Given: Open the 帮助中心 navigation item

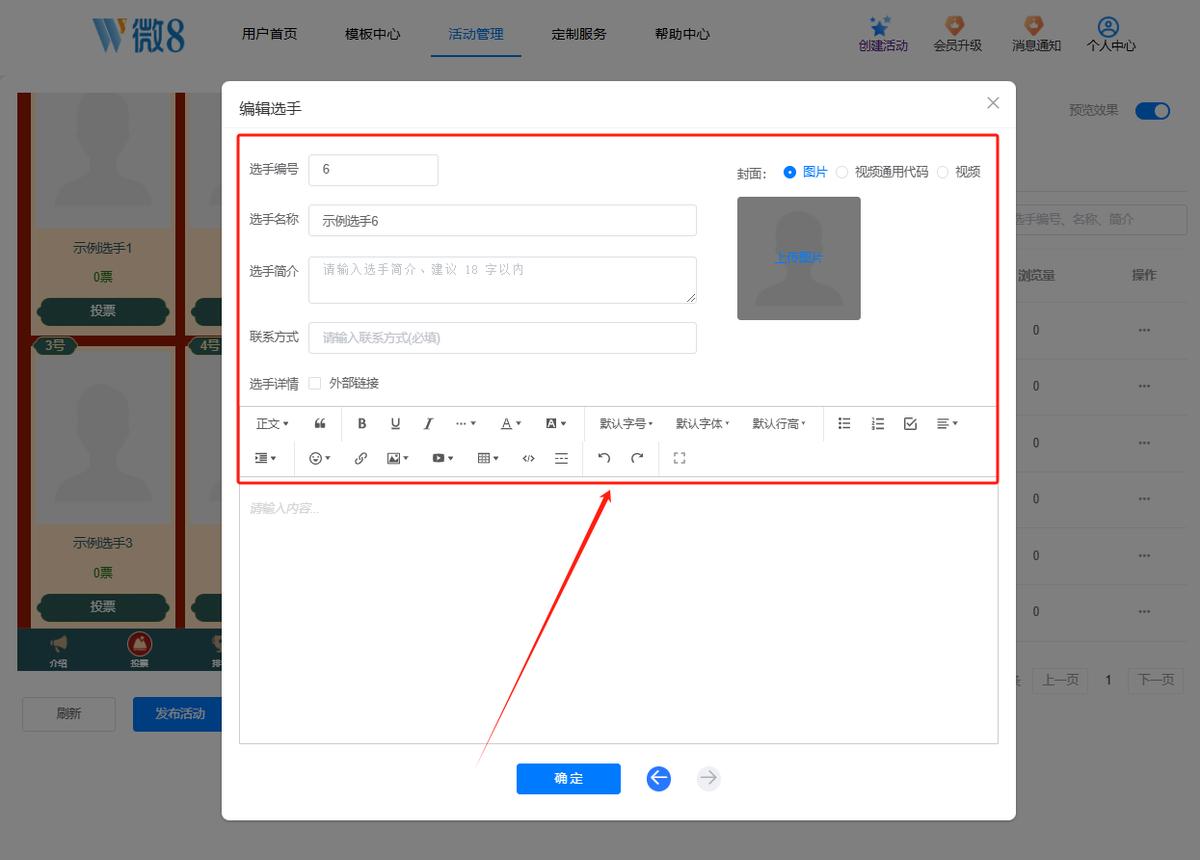Looking at the screenshot, I should tap(682, 34).
